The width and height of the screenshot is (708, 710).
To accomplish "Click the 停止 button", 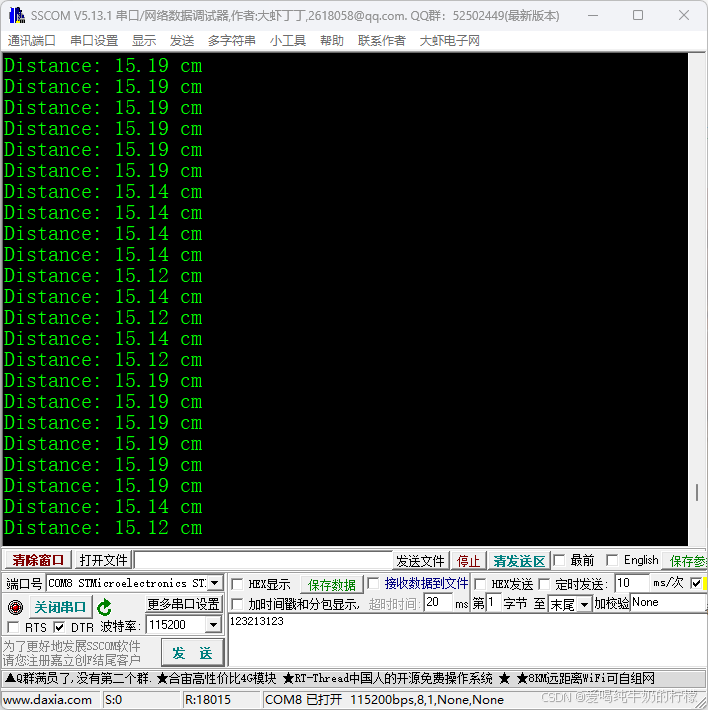I will coord(468,561).
